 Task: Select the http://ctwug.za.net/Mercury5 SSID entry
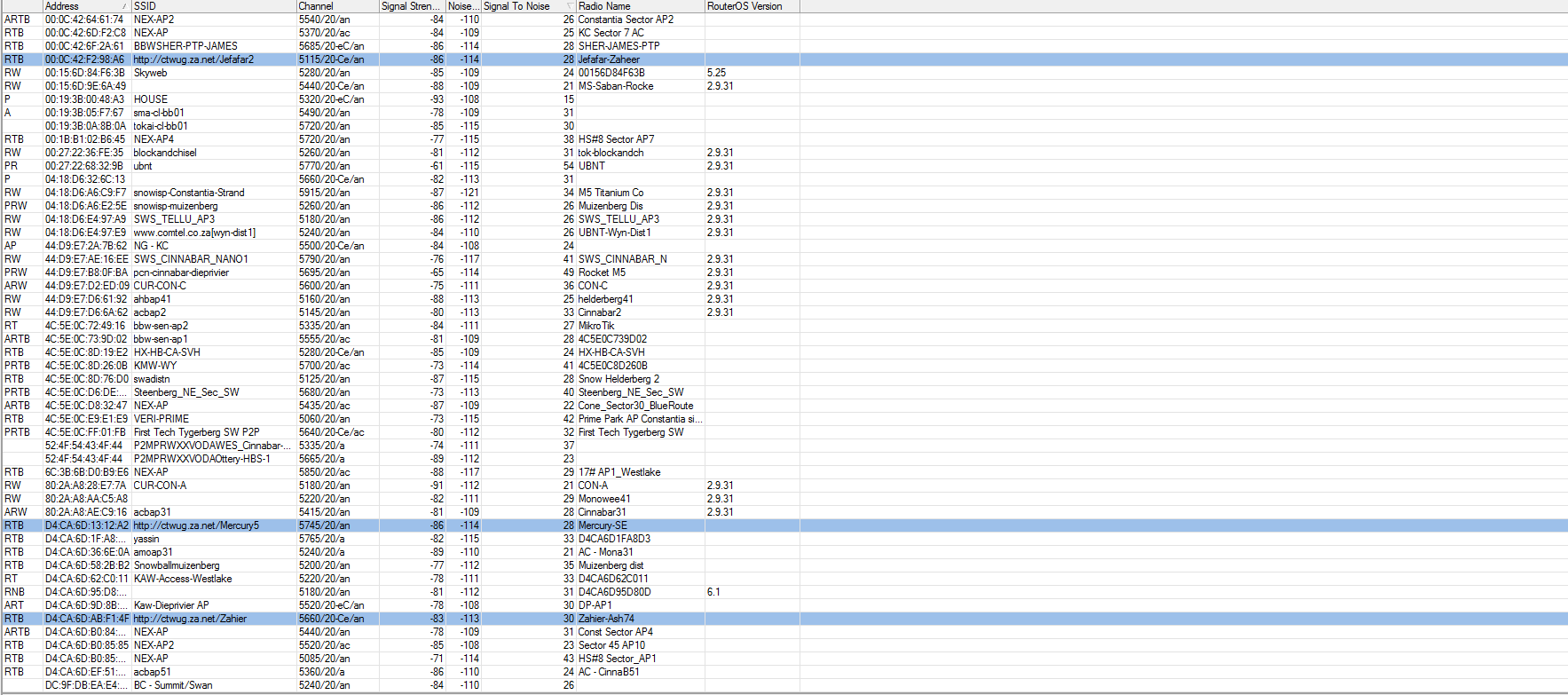(x=196, y=525)
